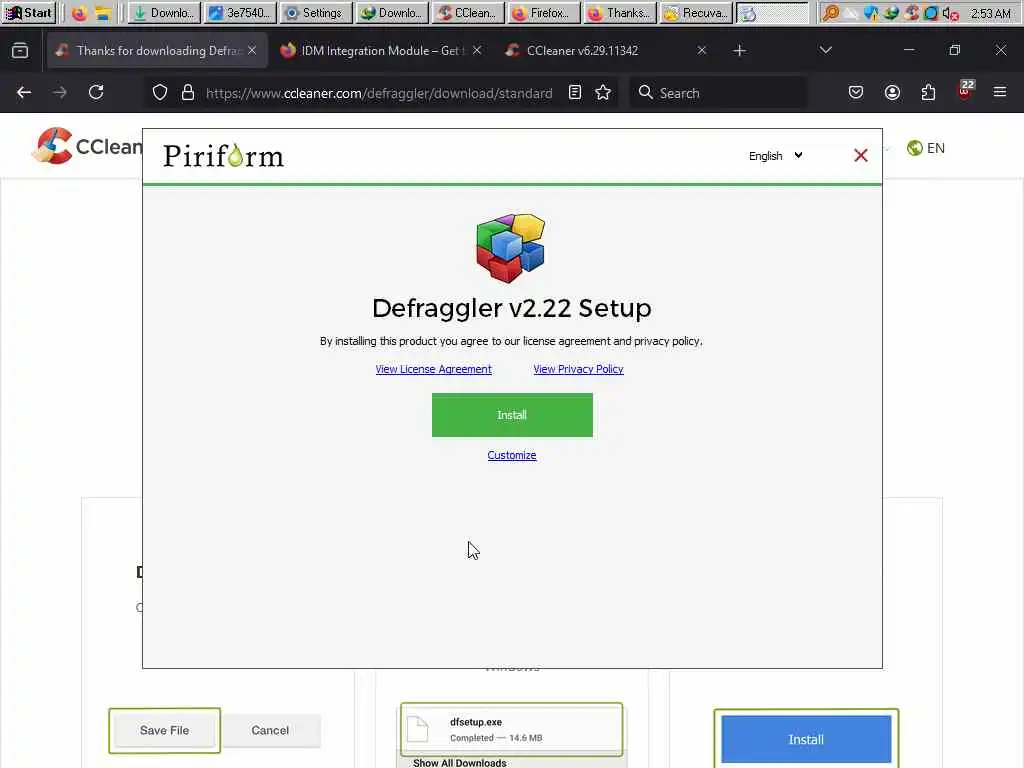Click the Windows Start button
Image resolution: width=1024 pixels, height=768 pixels.
pos(29,13)
